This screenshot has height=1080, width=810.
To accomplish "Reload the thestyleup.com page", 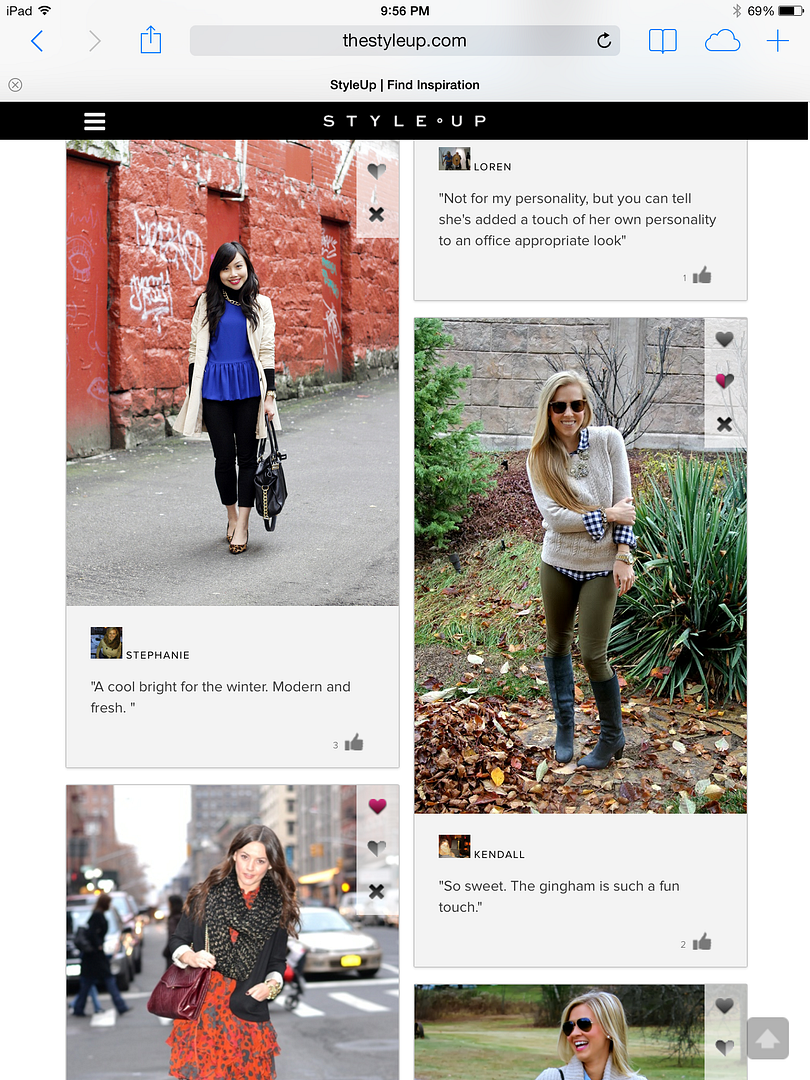I will 604,41.
